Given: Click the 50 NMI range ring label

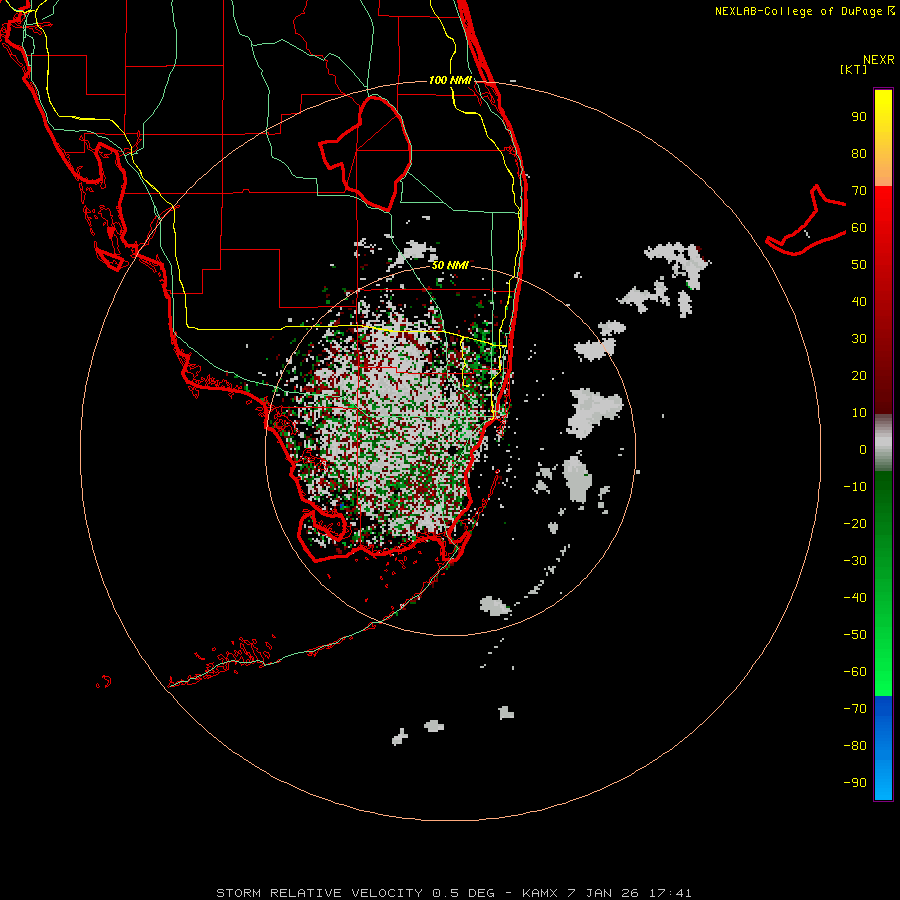Looking at the screenshot, I should 450,265.
